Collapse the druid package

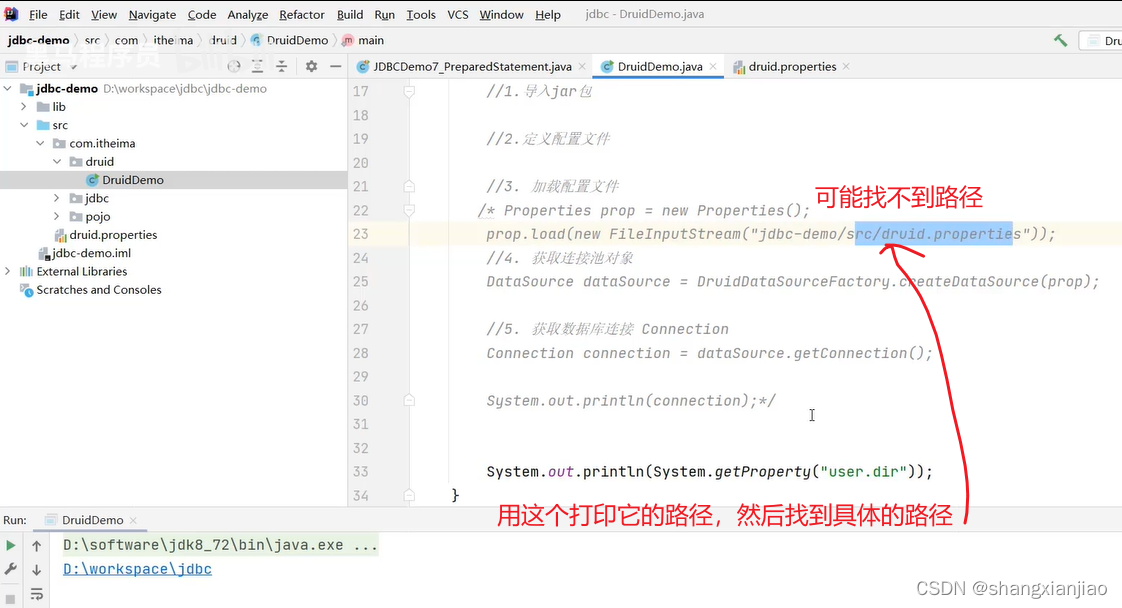[x=57, y=162]
